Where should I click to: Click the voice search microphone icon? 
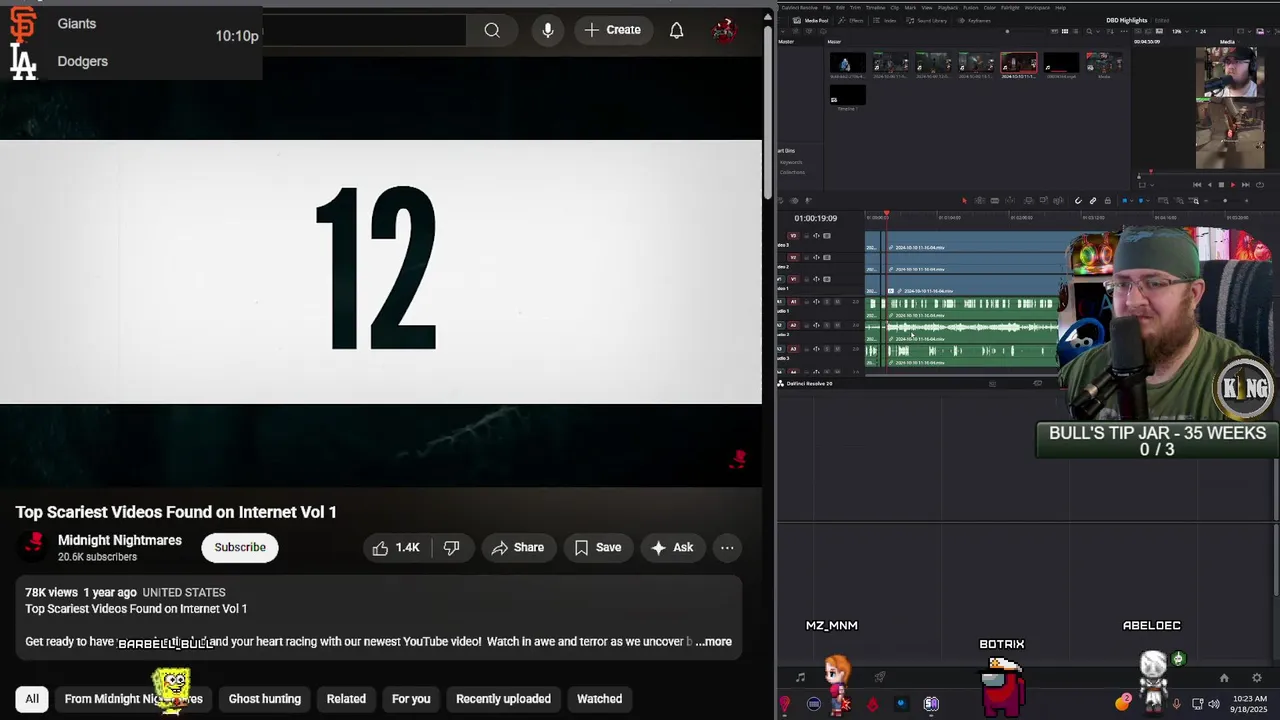click(548, 30)
